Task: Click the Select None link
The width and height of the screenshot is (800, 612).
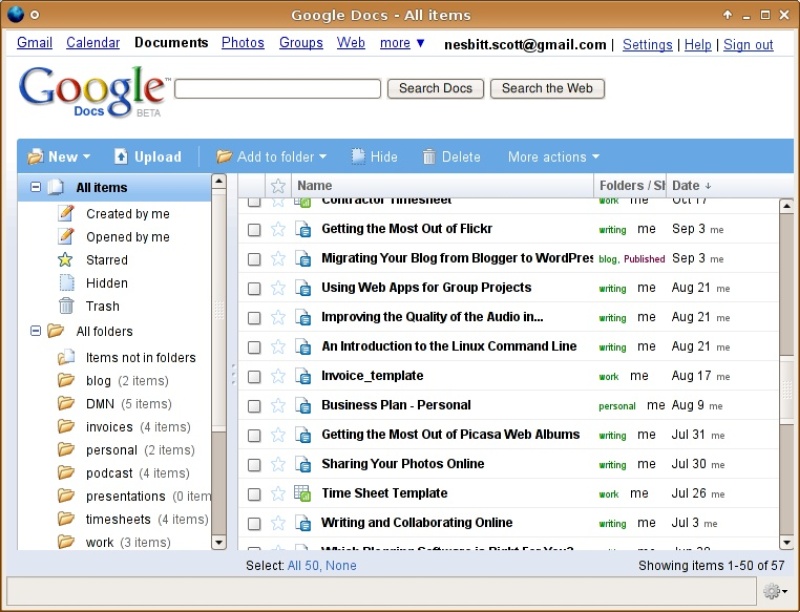Action: point(341,566)
